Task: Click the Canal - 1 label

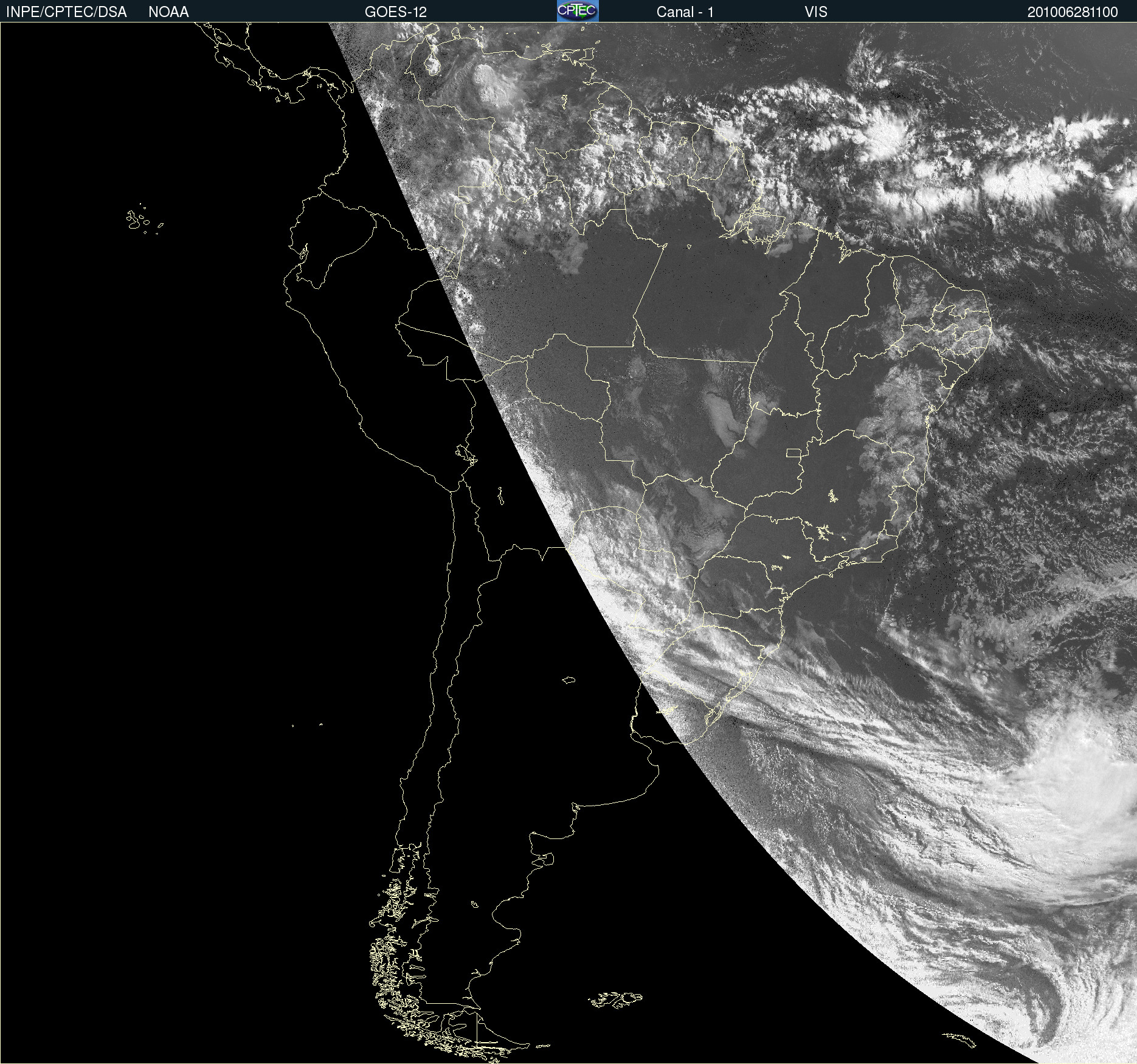Action: [685, 12]
